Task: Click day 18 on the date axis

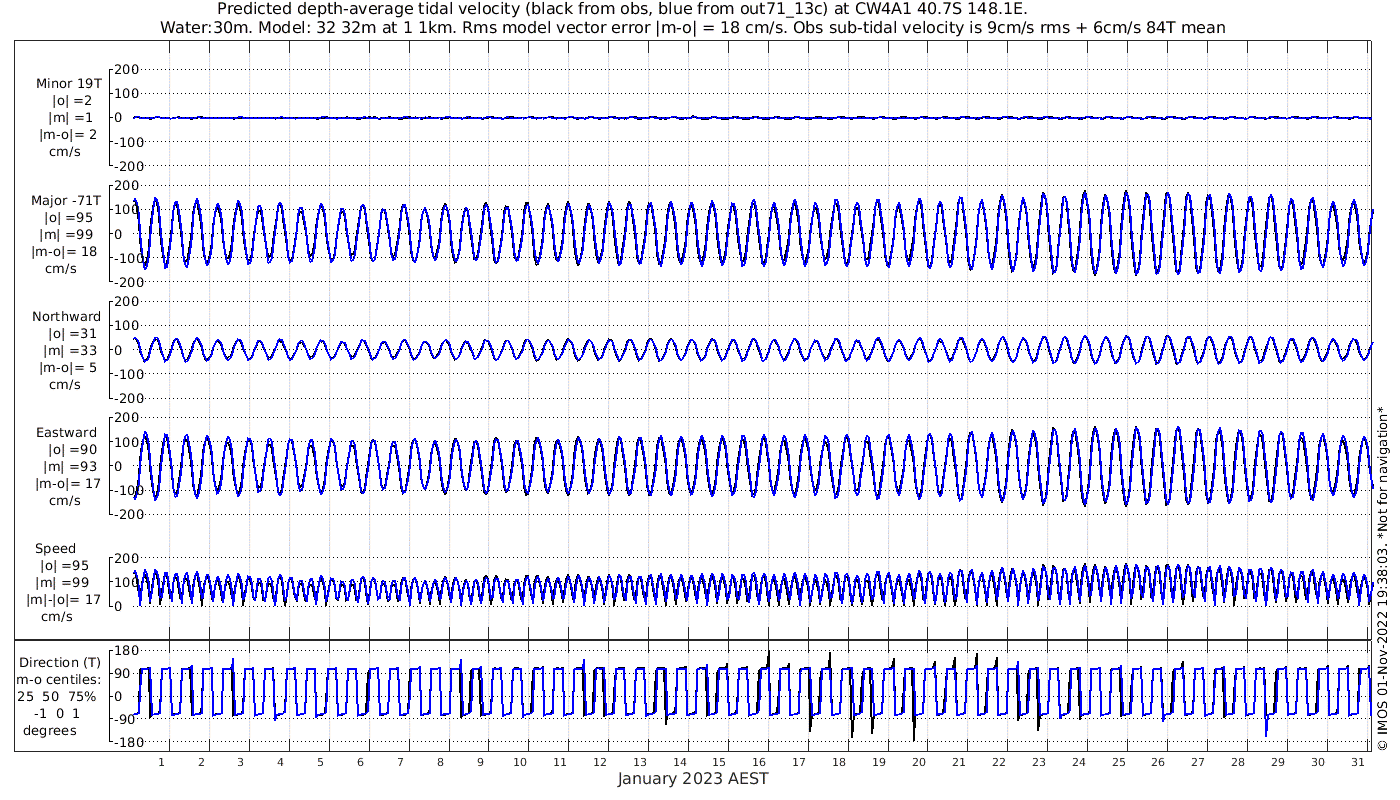Action: pos(839,762)
